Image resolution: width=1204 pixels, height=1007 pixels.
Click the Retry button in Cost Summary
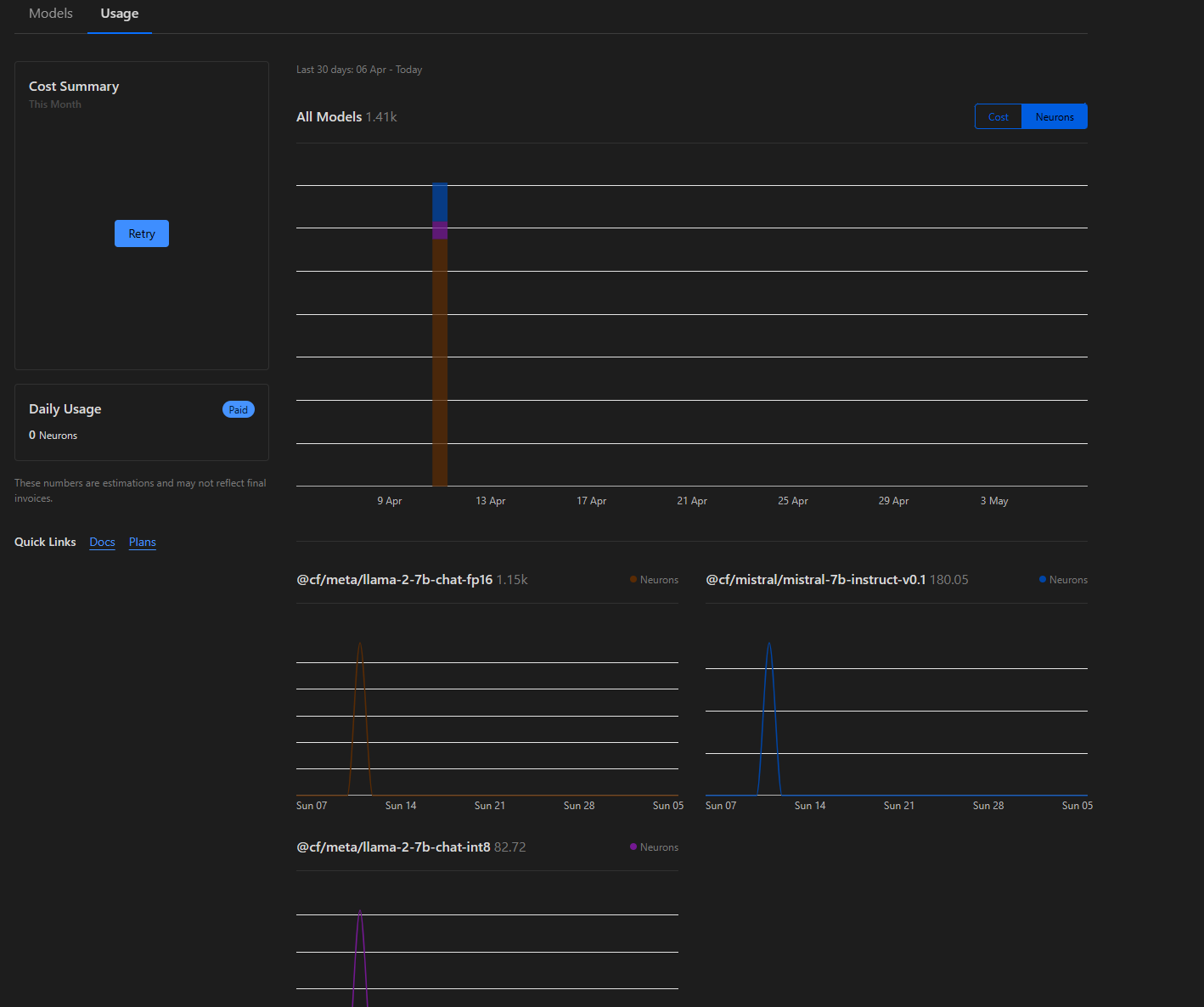point(142,233)
